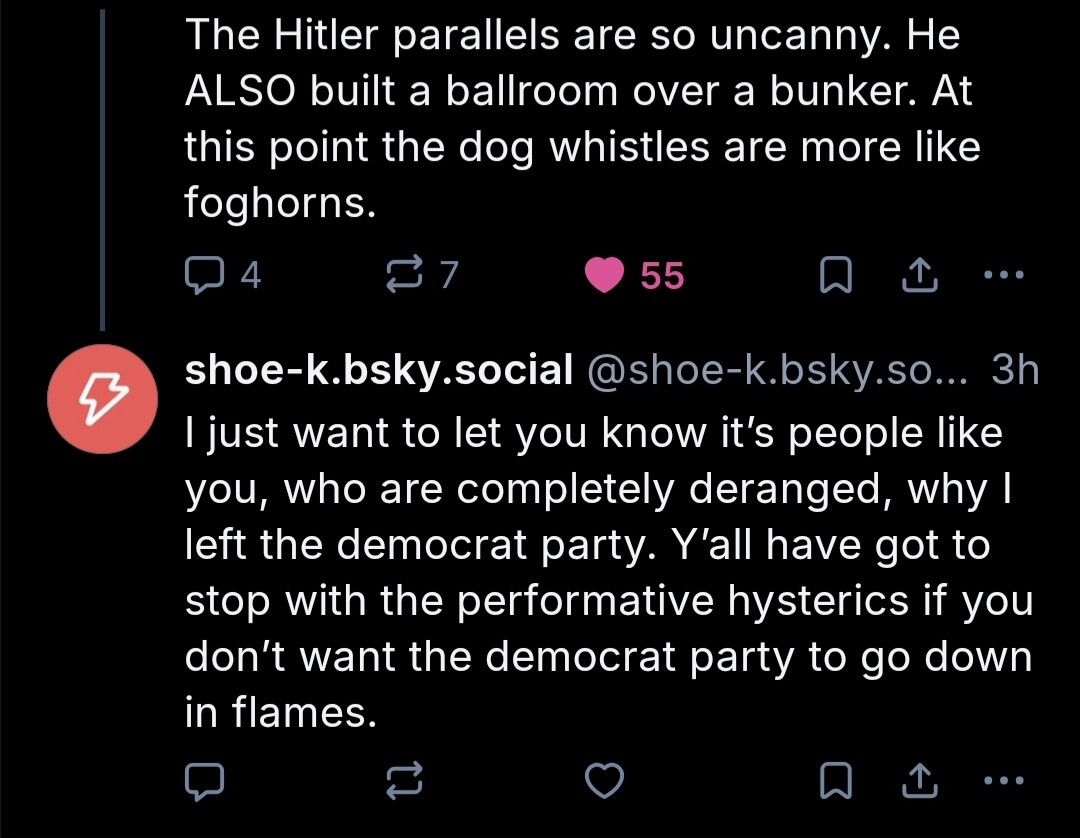Open more options for the top post

coord(1003,275)
